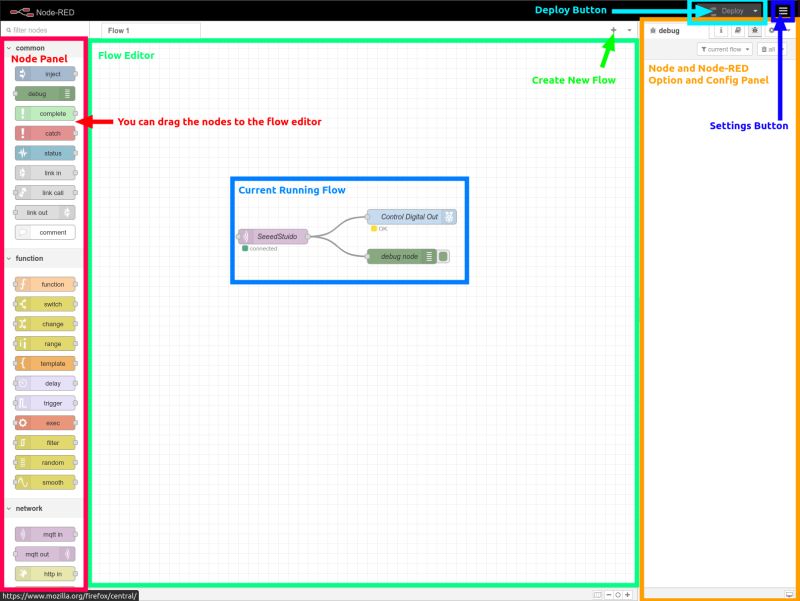Screen dimensions: 800x601
Task: Open the info sidebar tab
Action: tap(721, 30)
